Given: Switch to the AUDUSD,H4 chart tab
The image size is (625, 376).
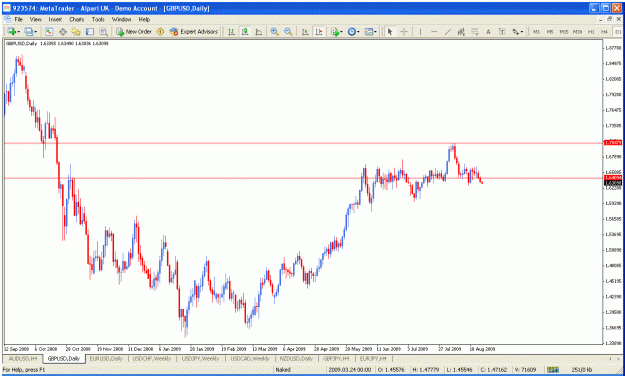Looking at the screenshot, I should pos(23,359).
